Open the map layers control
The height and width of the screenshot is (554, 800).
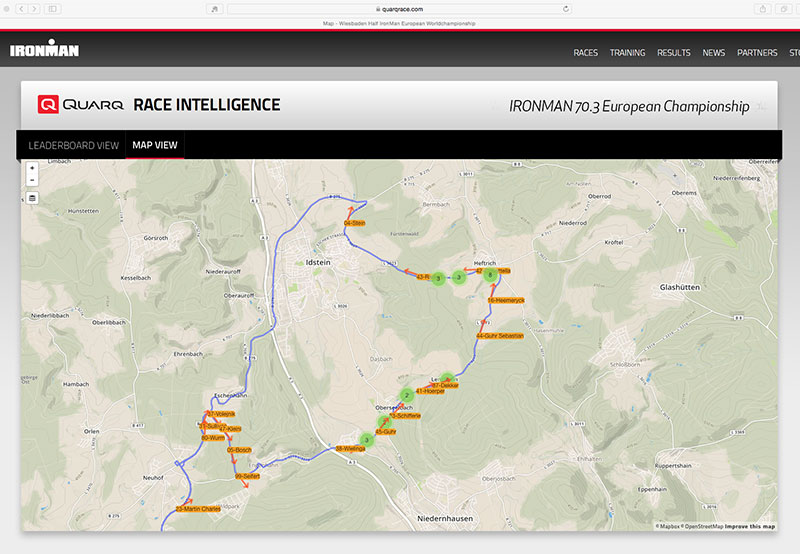coord(32,198)
